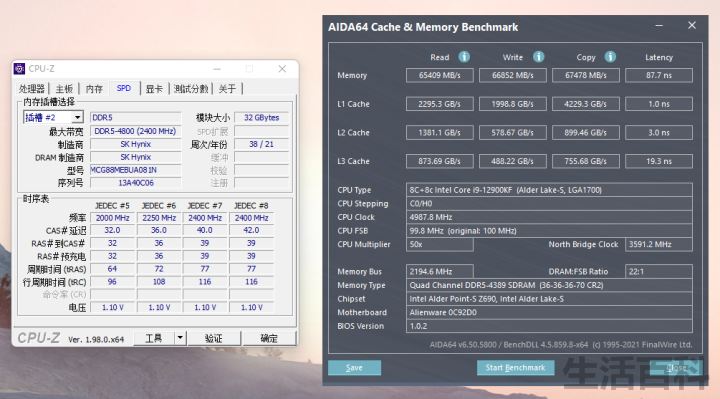Screen dimensions: 720x399
Task: Click the Chipset field Intel Alder Point-S Z690
Action: point(549,299)
